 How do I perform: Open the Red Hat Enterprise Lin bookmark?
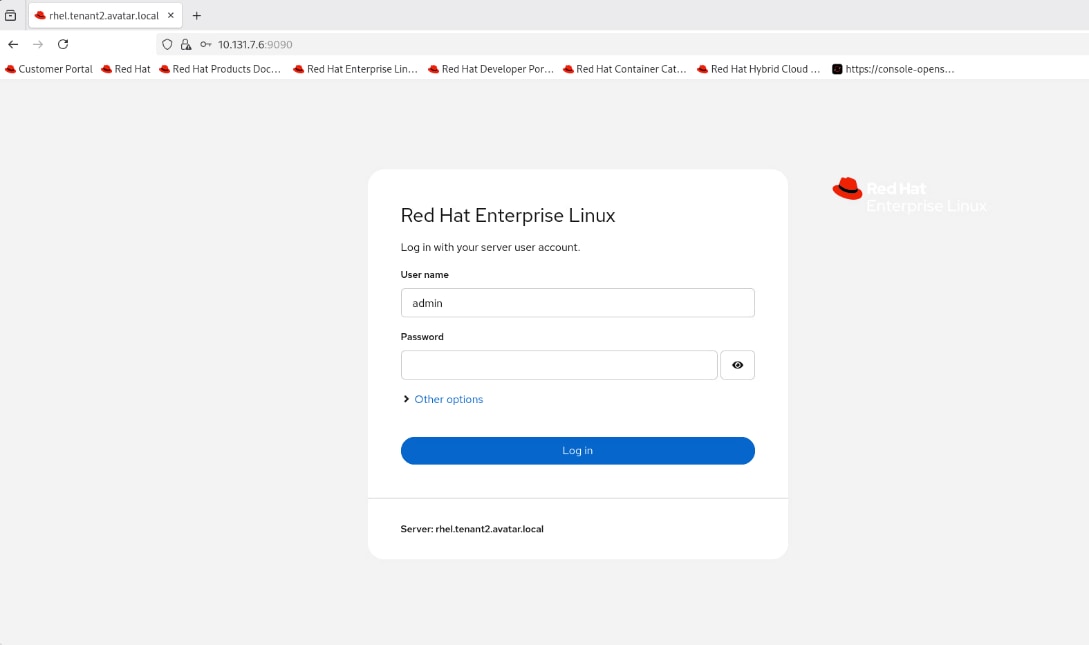[355, 69]
